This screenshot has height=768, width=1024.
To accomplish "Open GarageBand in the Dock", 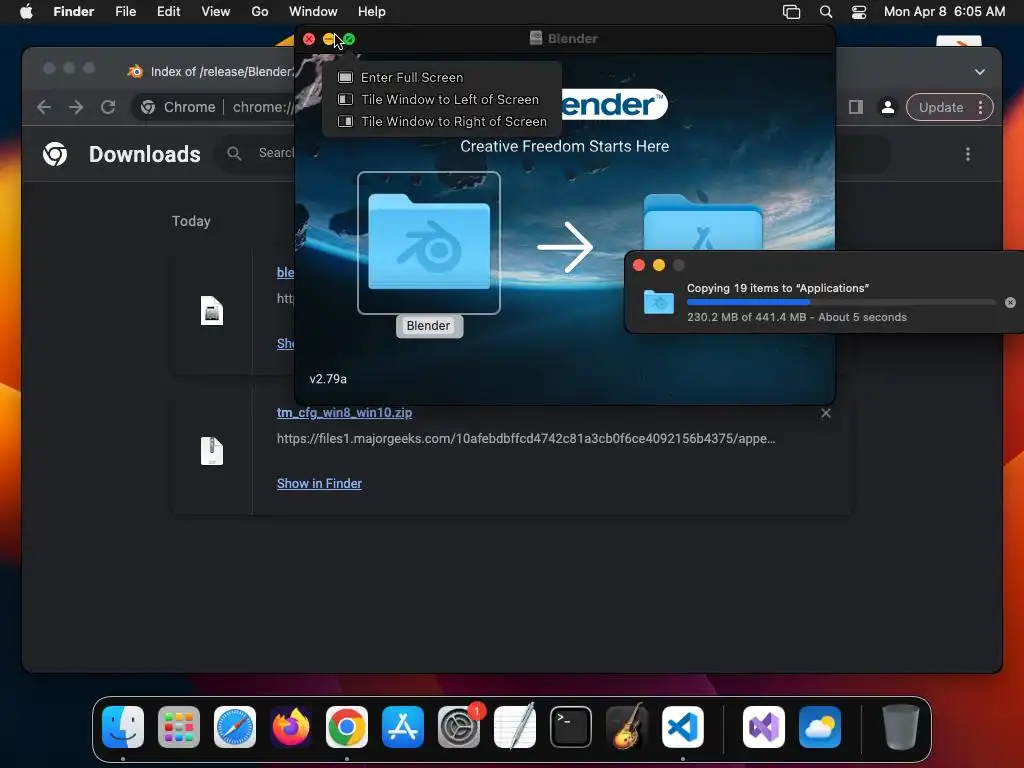I will [x=627, y=727].
